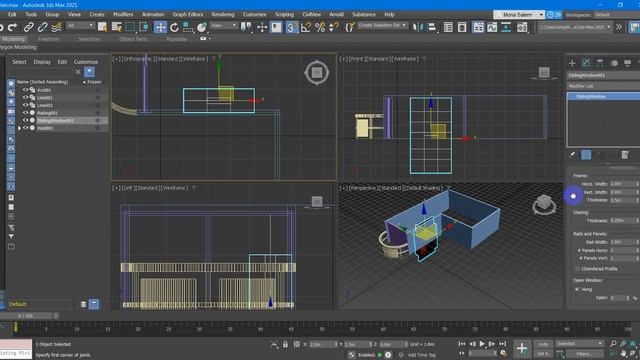Click the Play Animation button
Screen dimensions: 640x360
(x=482, y=344)
